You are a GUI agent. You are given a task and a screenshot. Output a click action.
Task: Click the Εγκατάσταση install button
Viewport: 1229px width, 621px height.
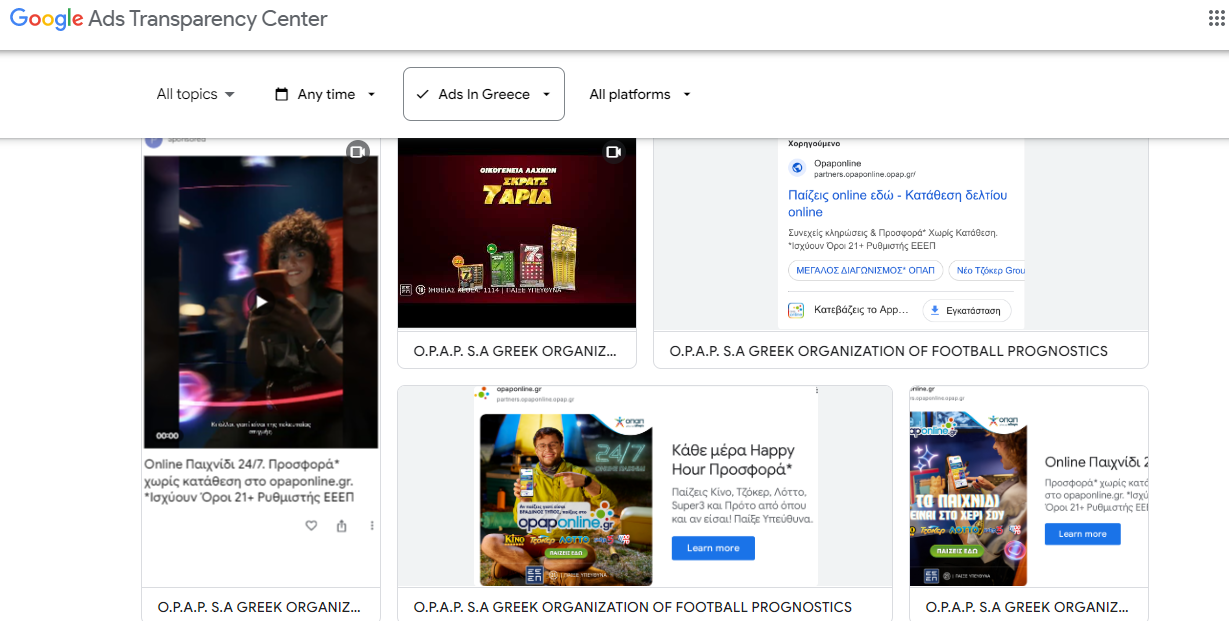(966, 311)
